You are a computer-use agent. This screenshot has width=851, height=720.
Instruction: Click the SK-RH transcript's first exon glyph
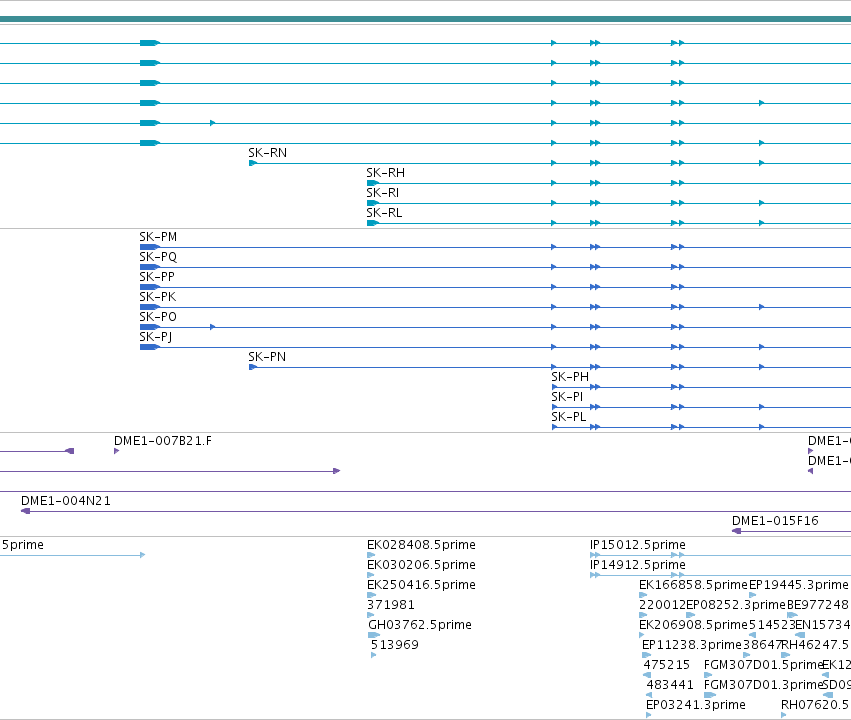[373, 183]
